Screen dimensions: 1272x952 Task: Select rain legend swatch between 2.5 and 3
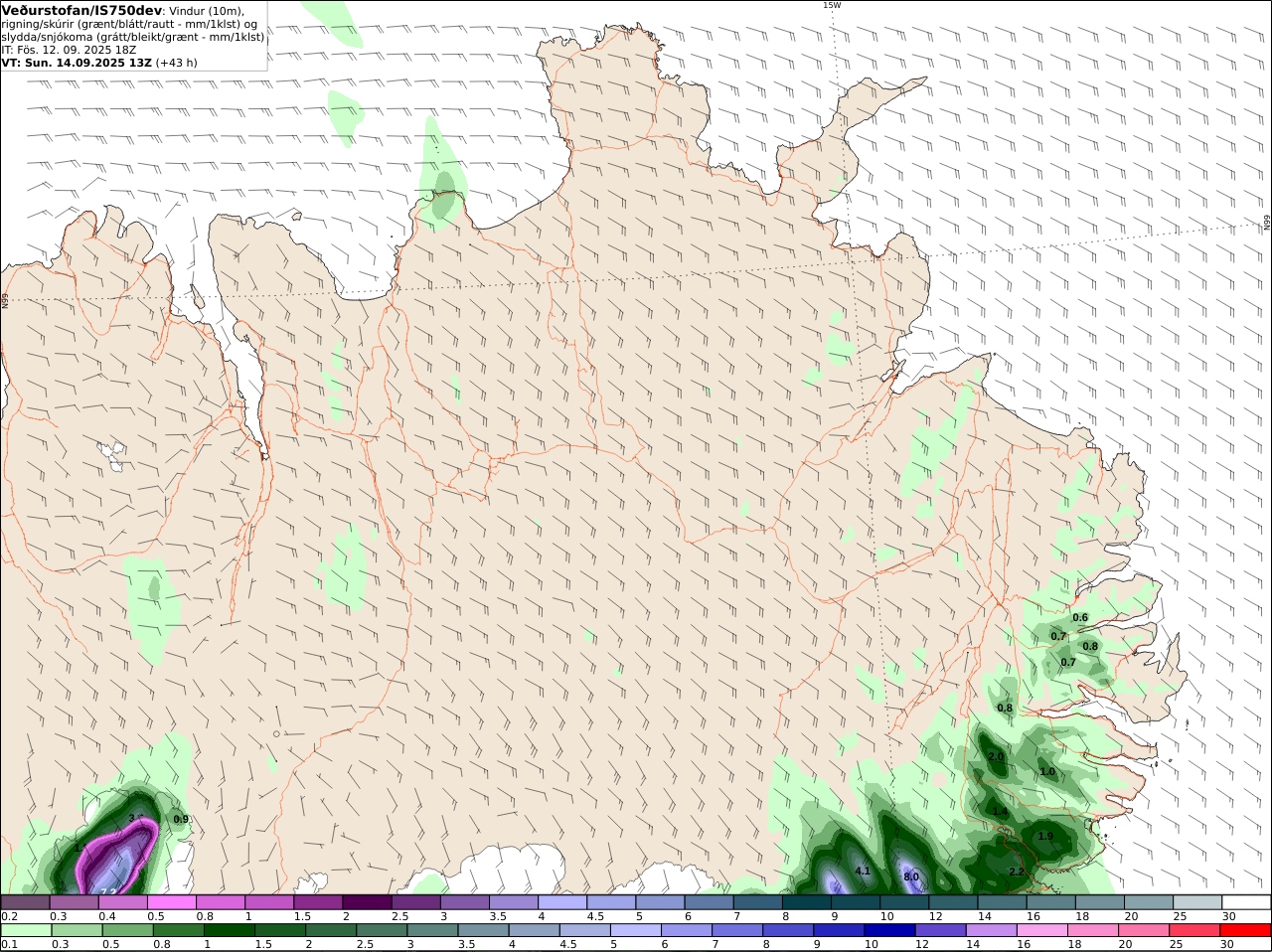pyautogui.click(x=383, y=930)
